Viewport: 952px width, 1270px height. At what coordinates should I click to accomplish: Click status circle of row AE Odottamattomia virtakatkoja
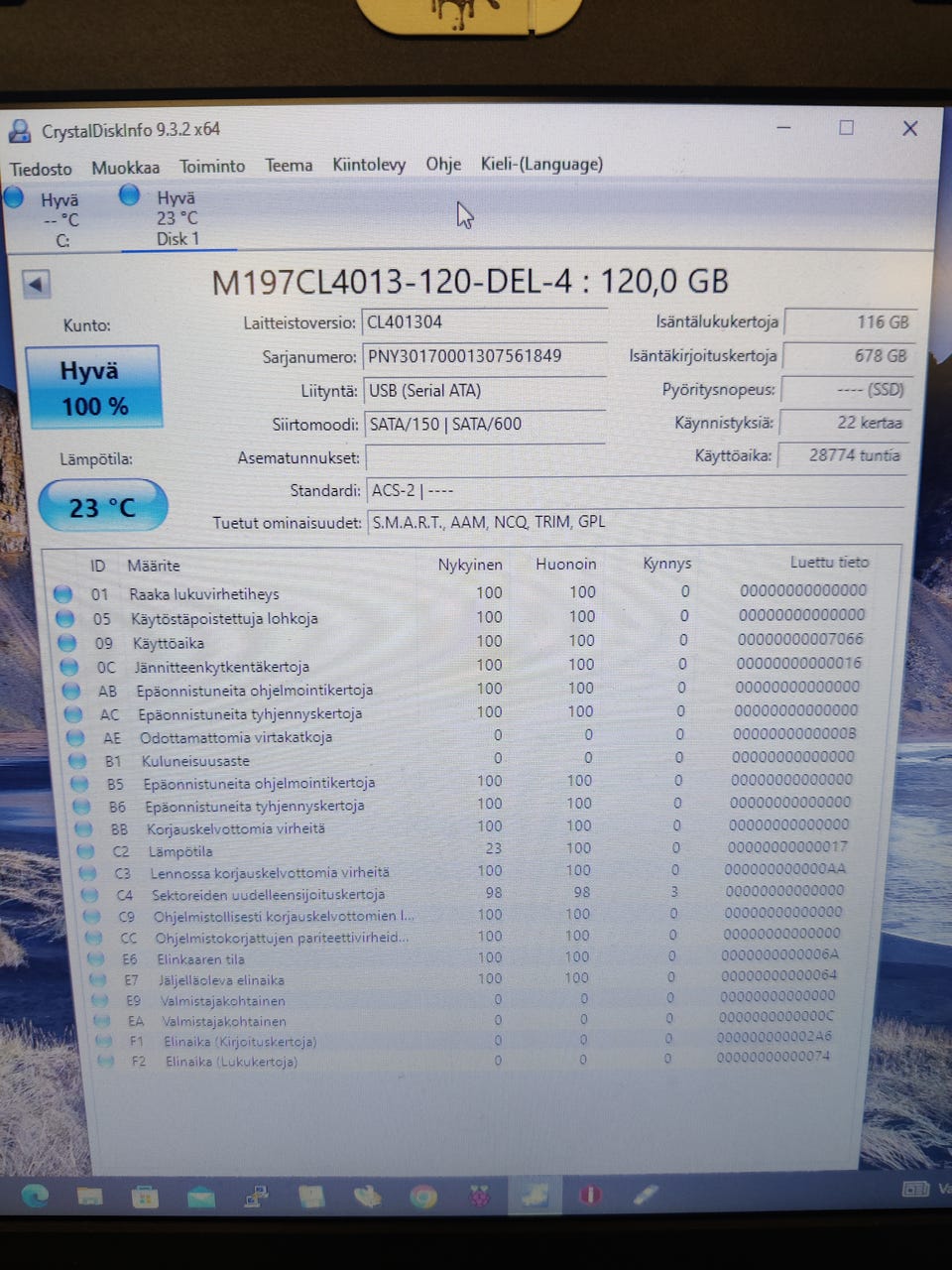point(75,738)
